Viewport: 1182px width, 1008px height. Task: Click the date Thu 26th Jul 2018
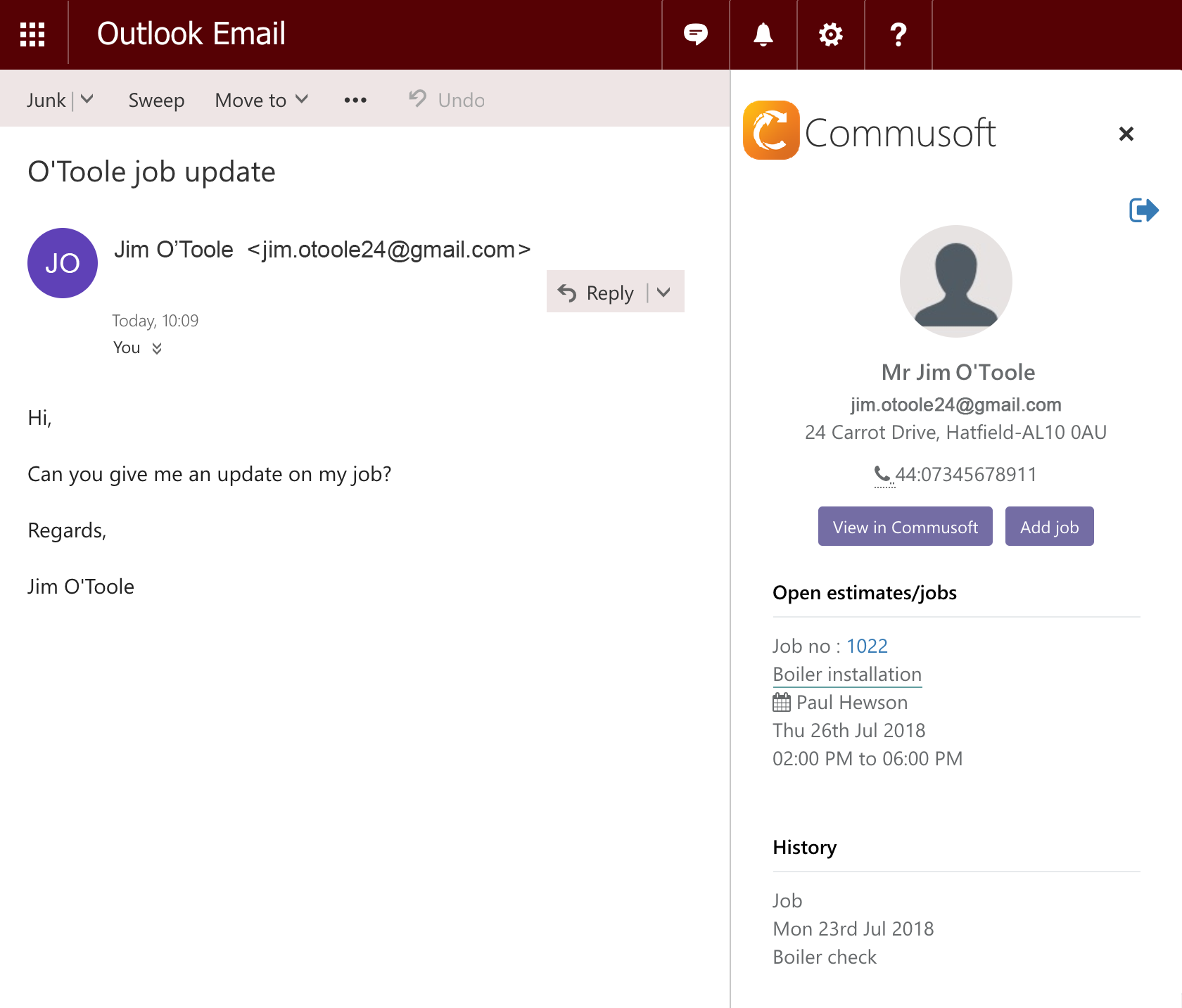849,731
